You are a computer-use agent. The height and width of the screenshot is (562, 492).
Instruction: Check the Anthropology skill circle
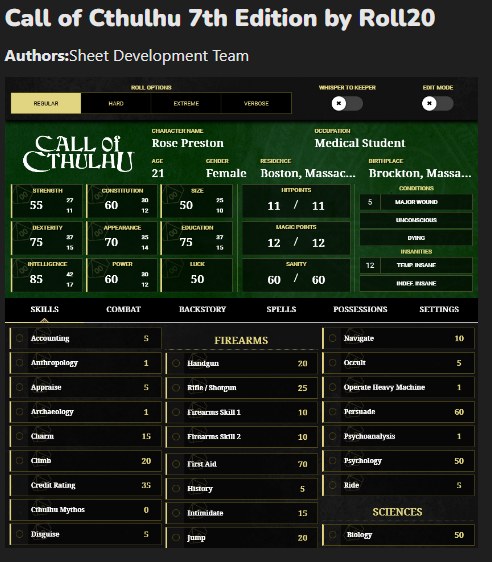(x=20, y=363)
